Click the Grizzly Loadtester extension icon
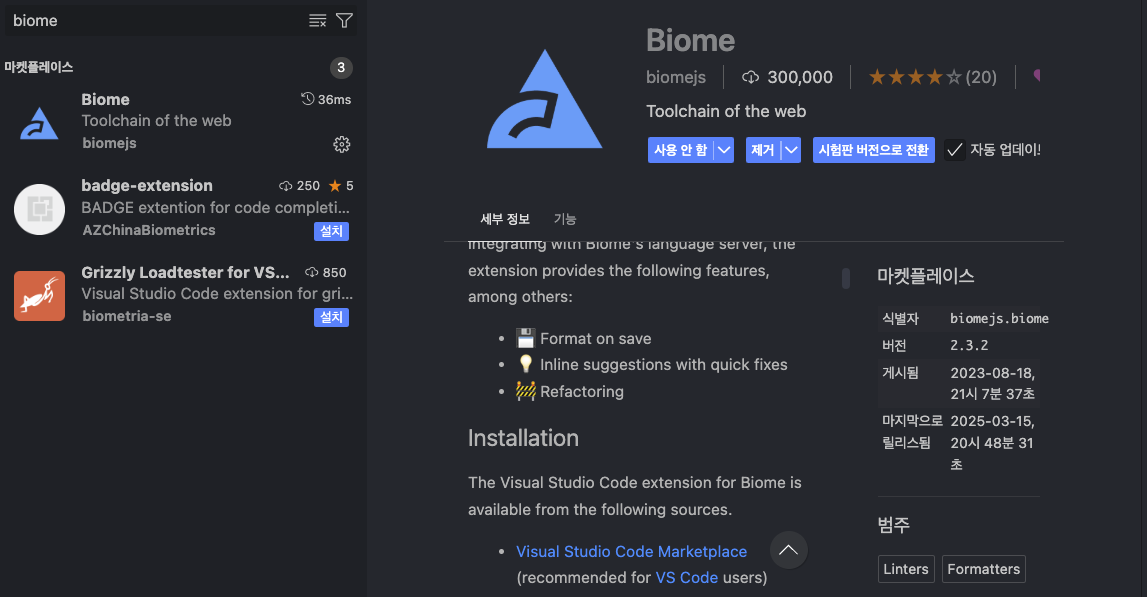 [39, 295]
